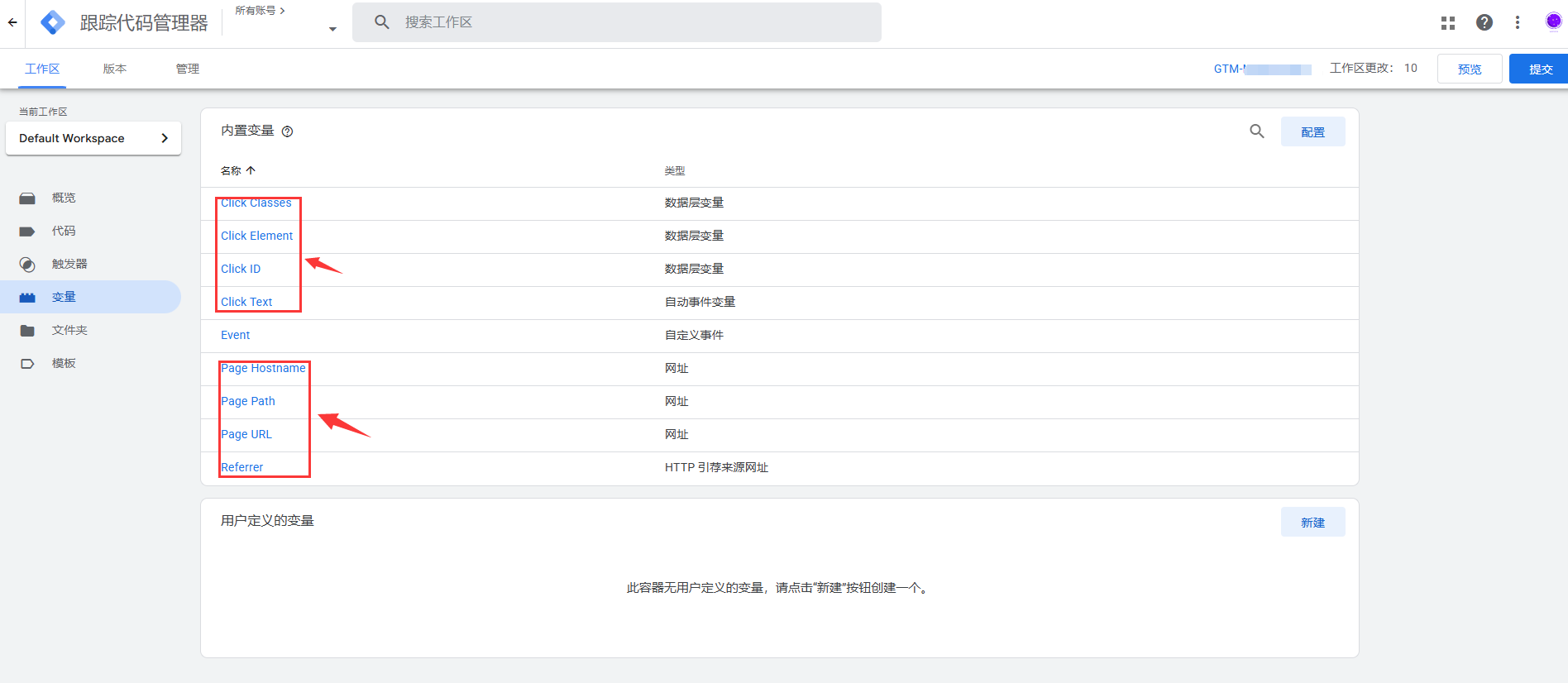Image resolution: width=1568 pixels, height=683 pixels.
Task: Click the 工作区更改: 10 indicator
Action: 1374,68
